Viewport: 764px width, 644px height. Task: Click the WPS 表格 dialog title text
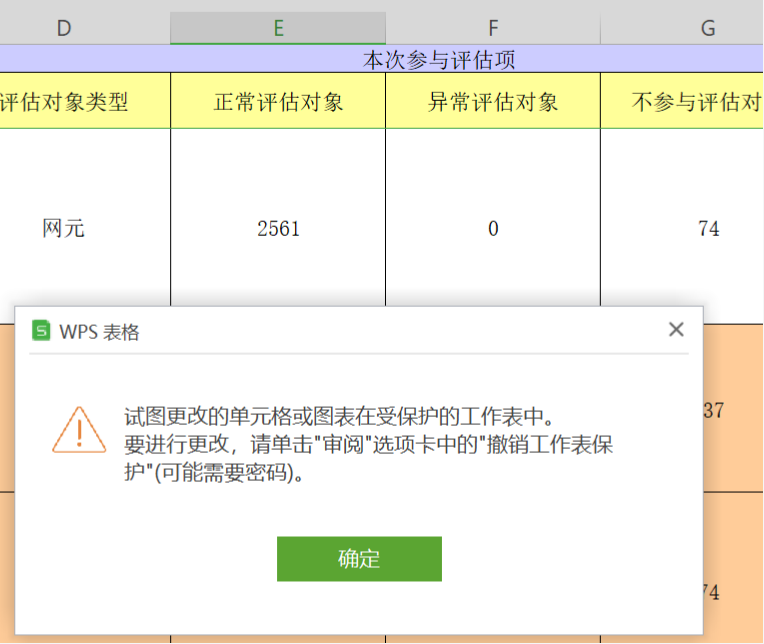tap(100, 332)
